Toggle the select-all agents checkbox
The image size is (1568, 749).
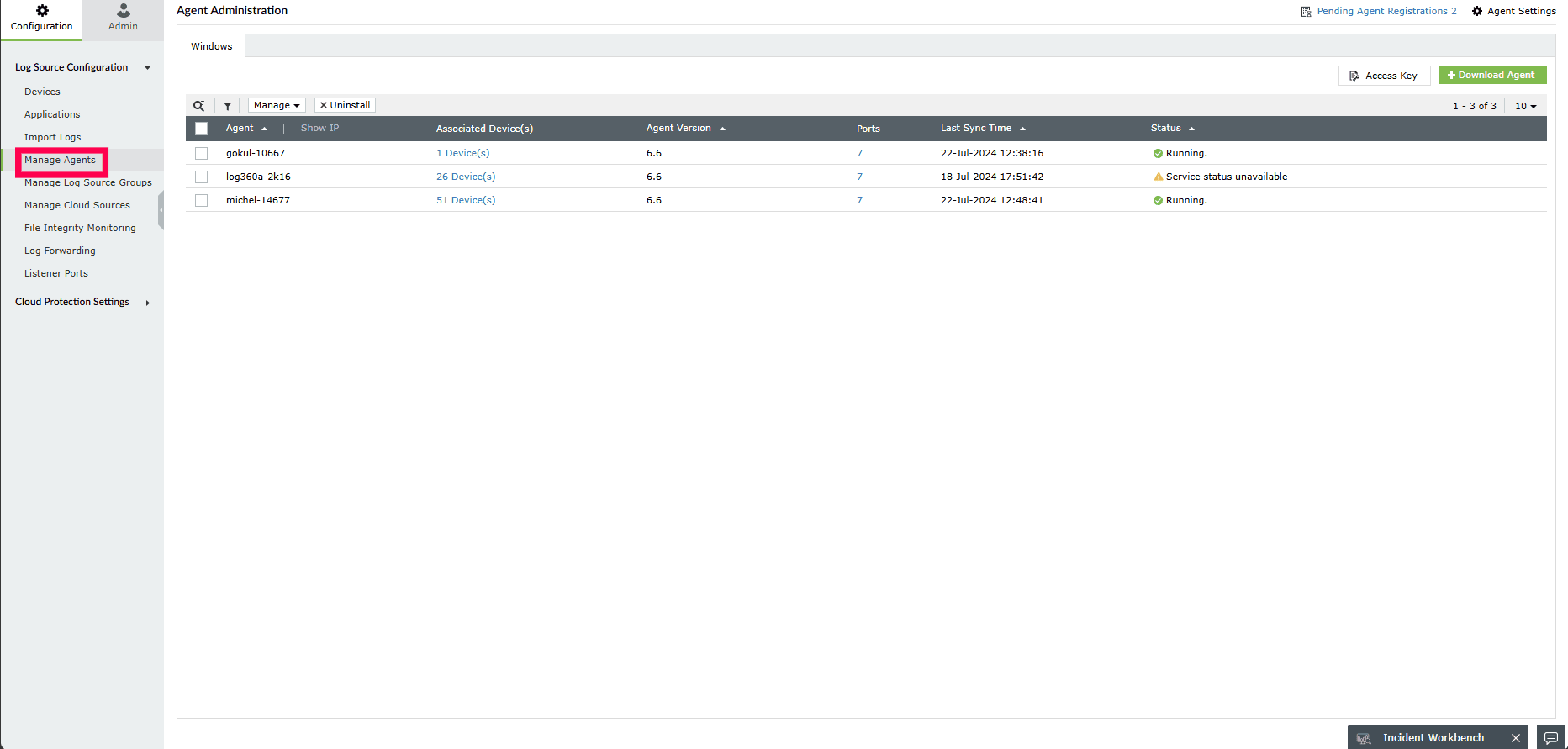201,129
